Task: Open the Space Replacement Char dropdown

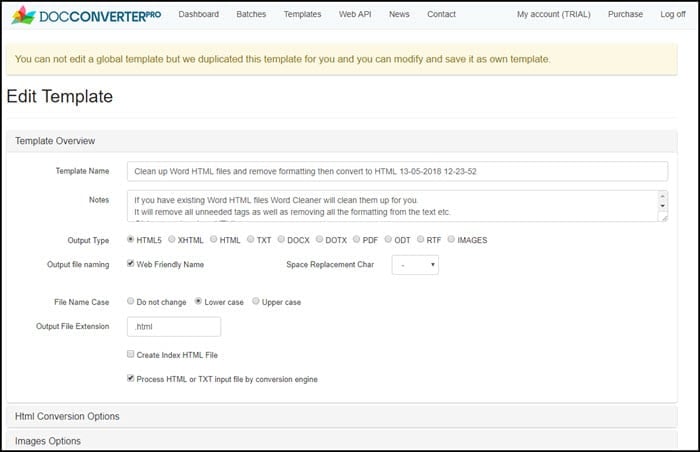Action: pyautogui.click(x=415, y=265)
